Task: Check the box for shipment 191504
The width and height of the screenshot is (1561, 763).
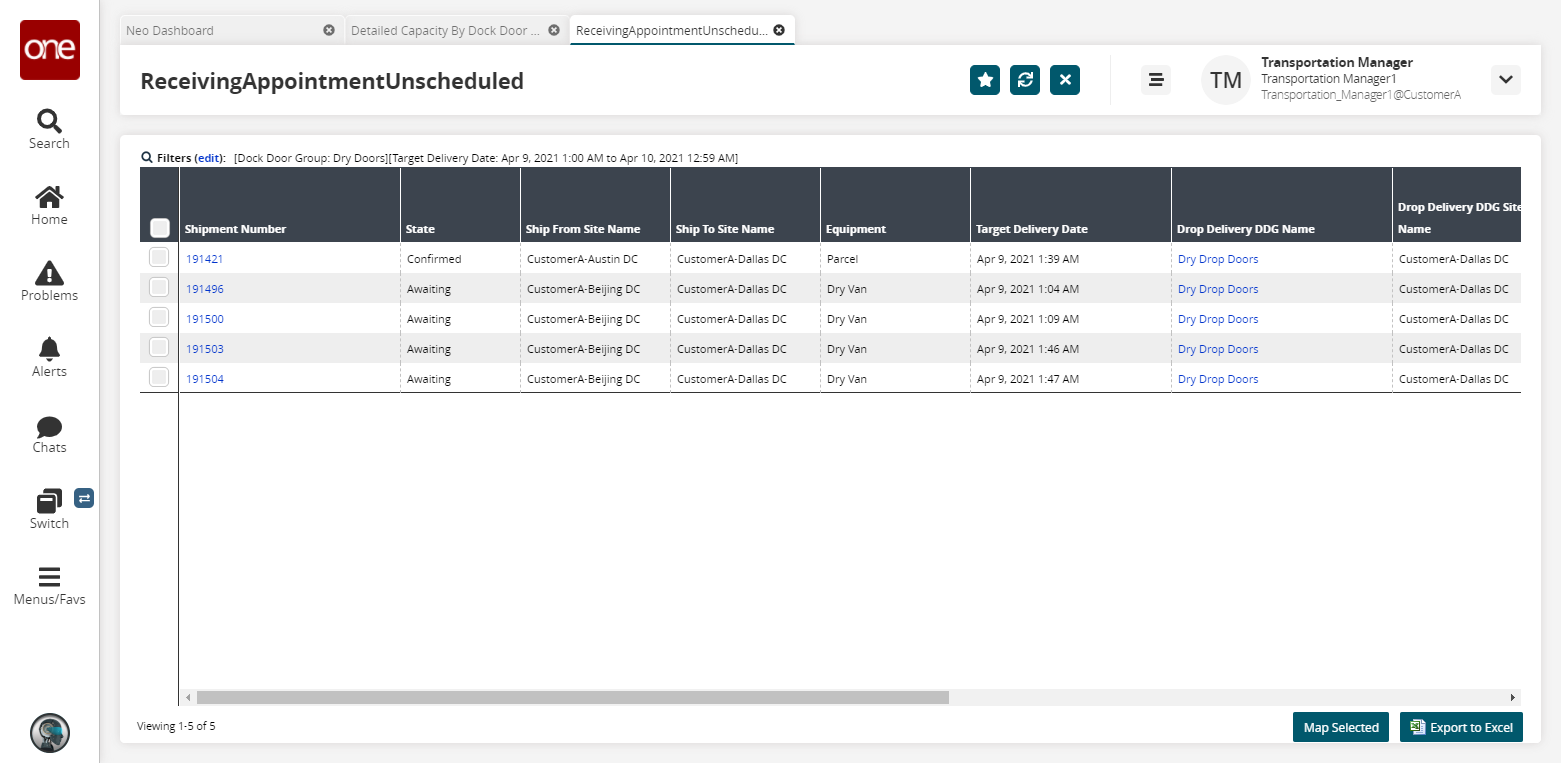Action: coord(159,377)
